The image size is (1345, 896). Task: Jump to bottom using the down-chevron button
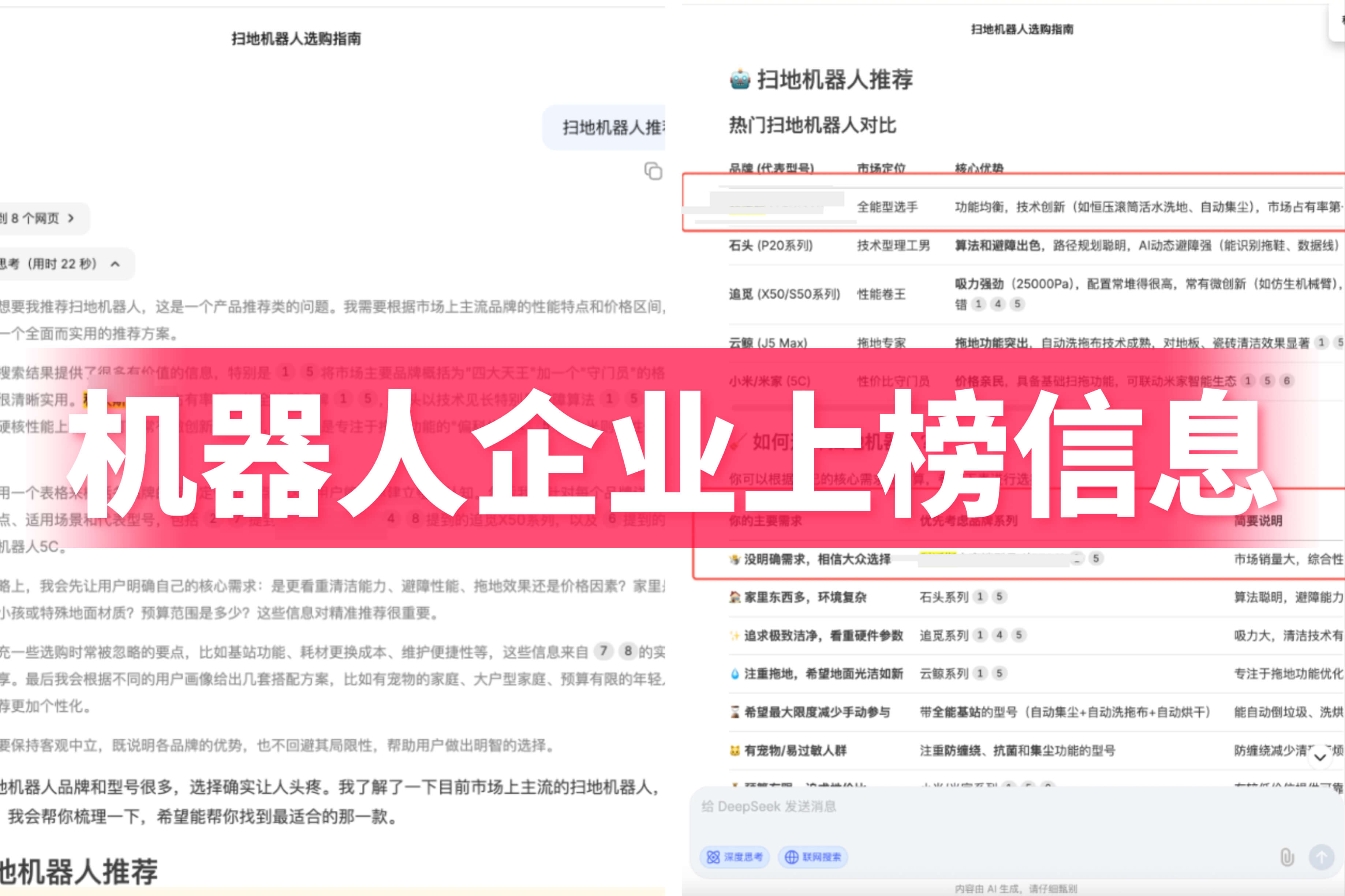click(x=1320, y=758)
